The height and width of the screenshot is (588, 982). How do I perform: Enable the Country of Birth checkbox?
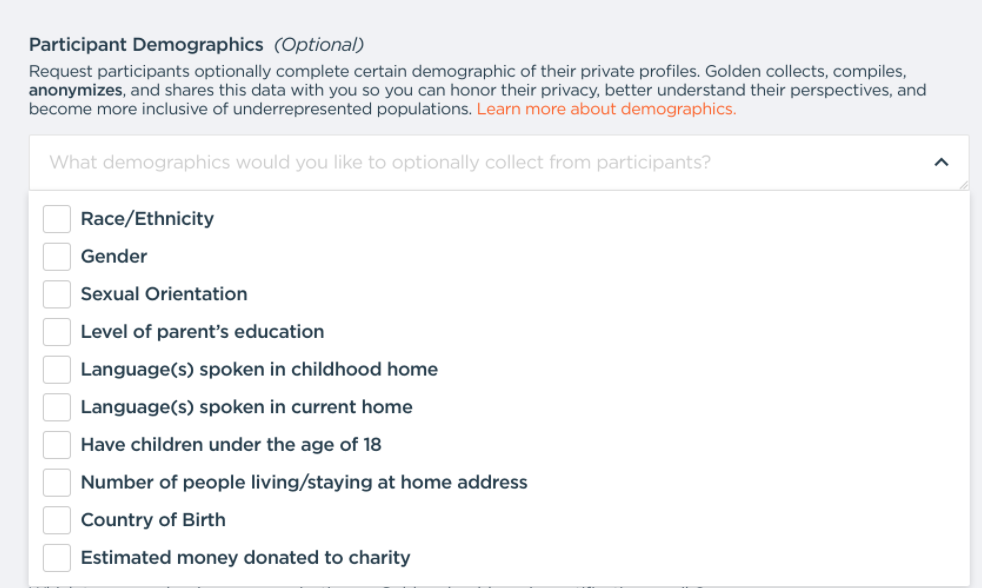57,520
